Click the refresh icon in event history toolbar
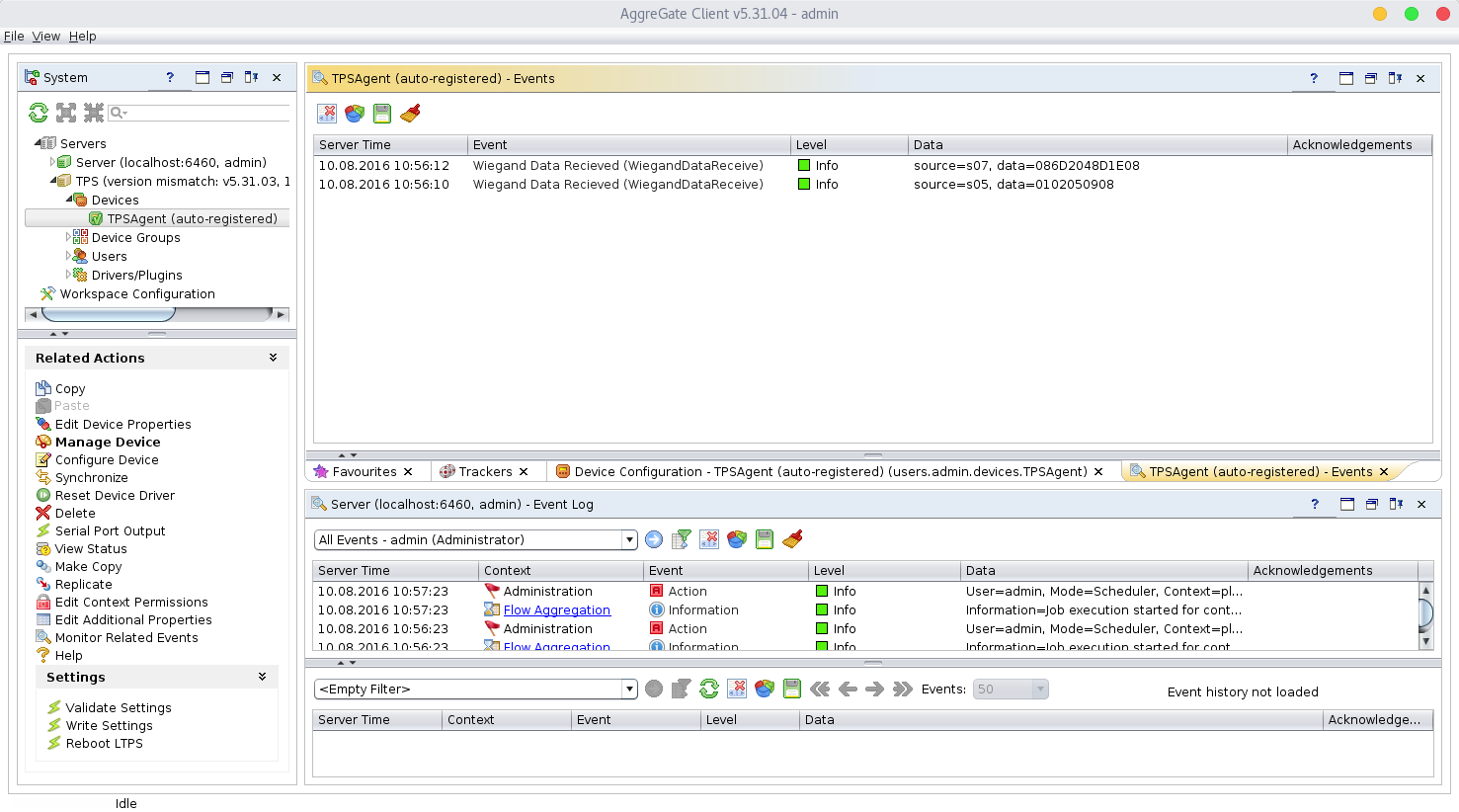 tap(709, 689)
